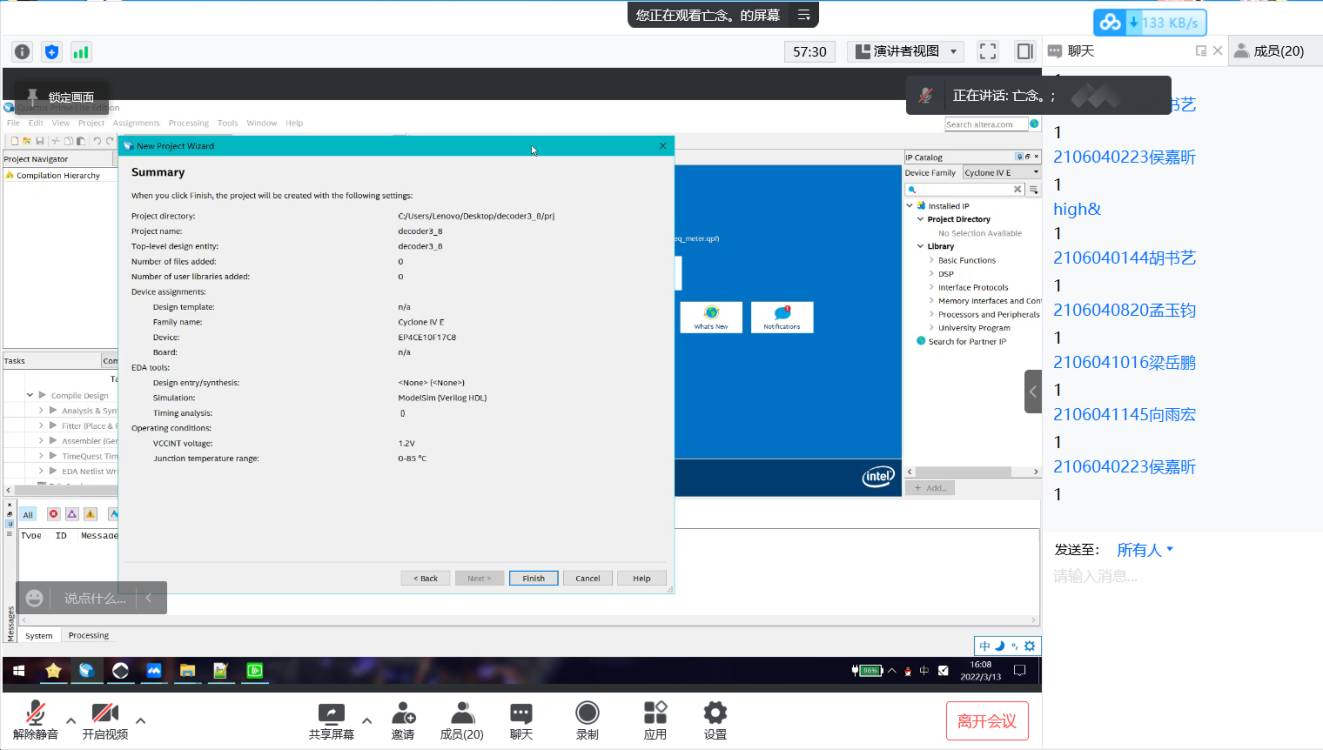Click the meeting info icon
Viewport: 1323px width, 750px height.
(22, 51)
